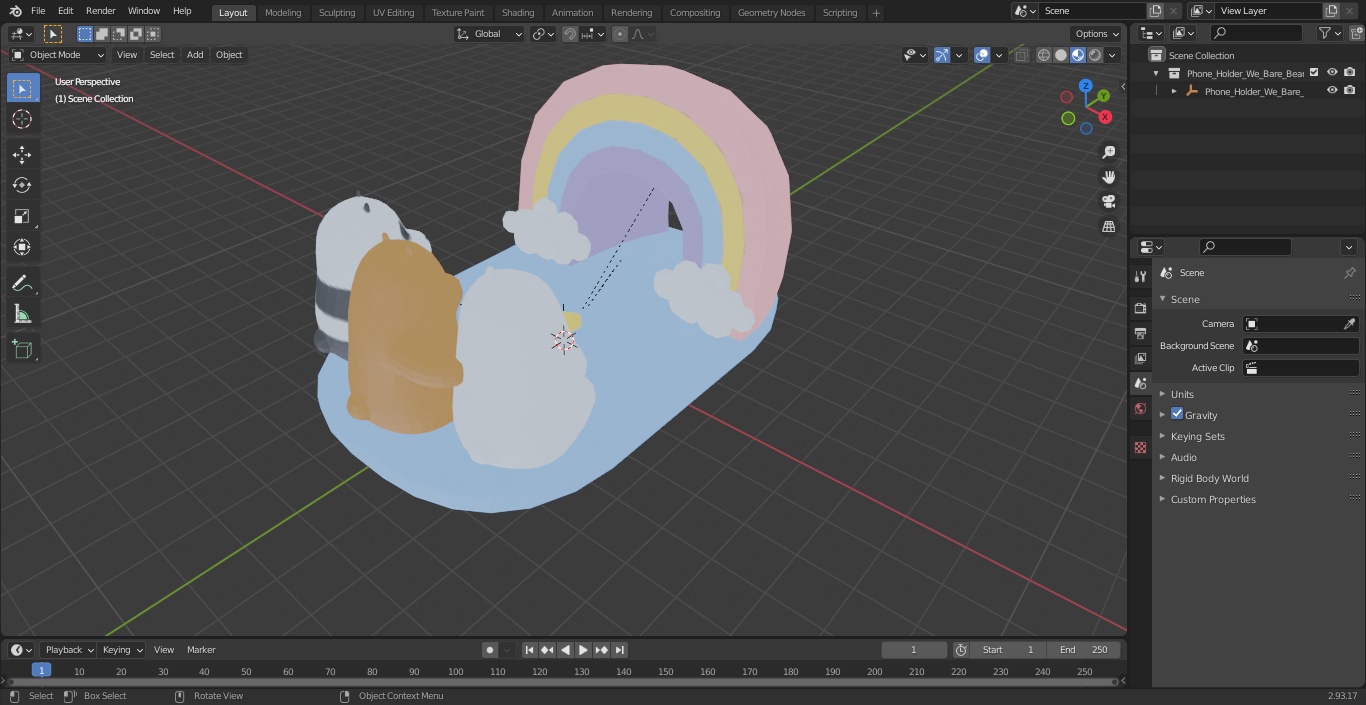Open the pivot point dropdown
Image resolution: width=1366 pixels, height=705 pixels.
[543, 34]
